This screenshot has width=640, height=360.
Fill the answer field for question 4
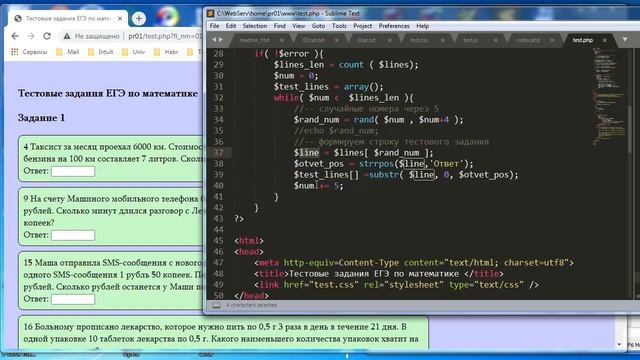tap(73, 171)
